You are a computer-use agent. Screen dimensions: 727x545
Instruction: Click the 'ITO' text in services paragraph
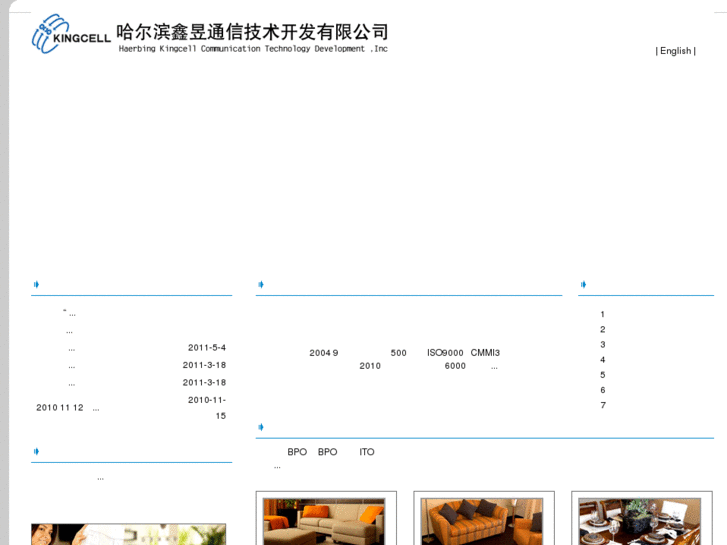tap(367, 452)
